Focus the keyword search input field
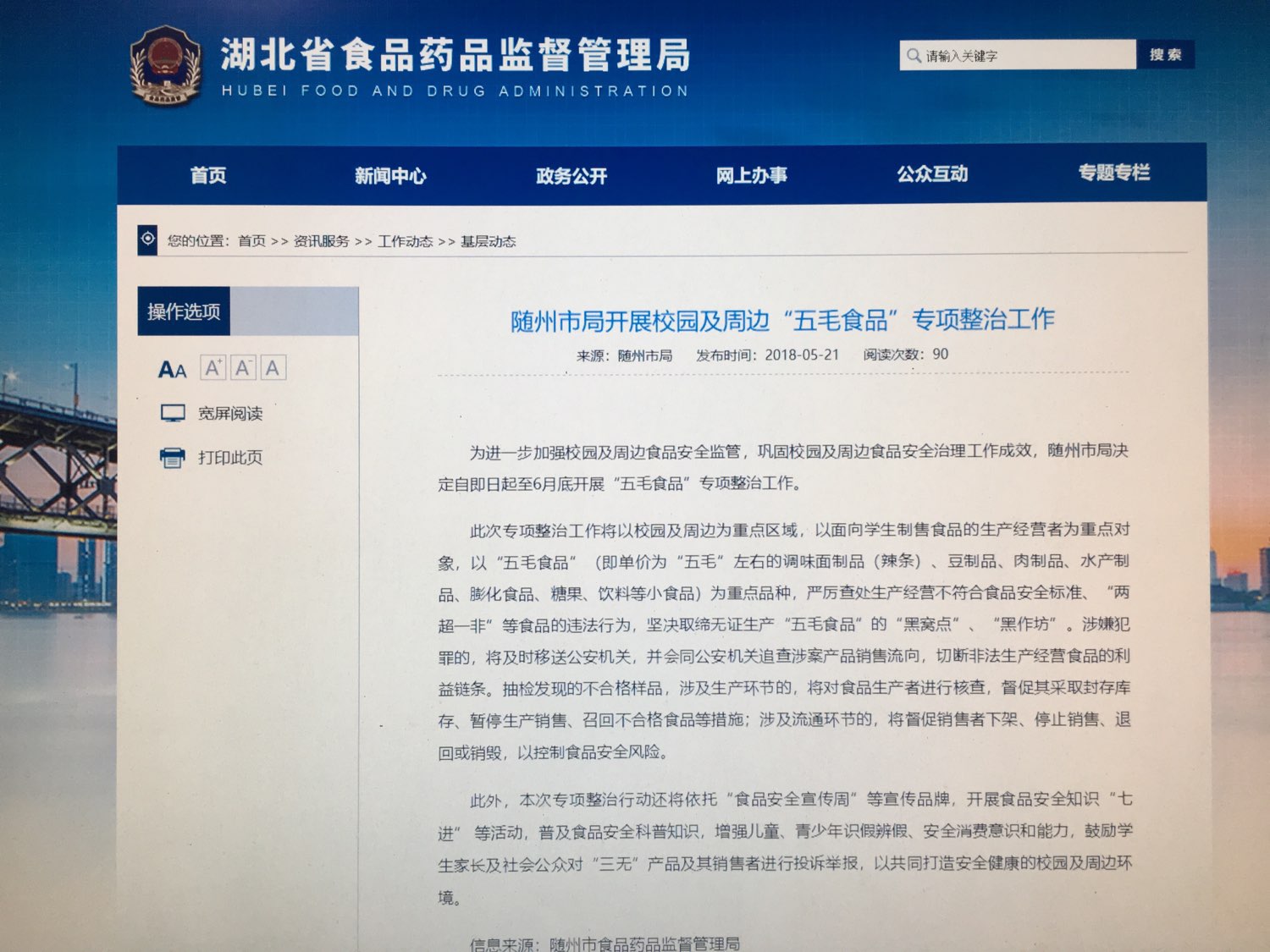Viewport: 1270px width, 952px height. click(1018, 56)
